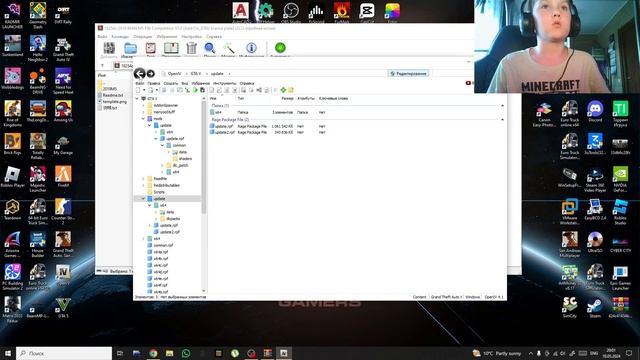Click the WinRAR Test archive icon
Viewport: 640px width, 360px height.
point(151,48)
